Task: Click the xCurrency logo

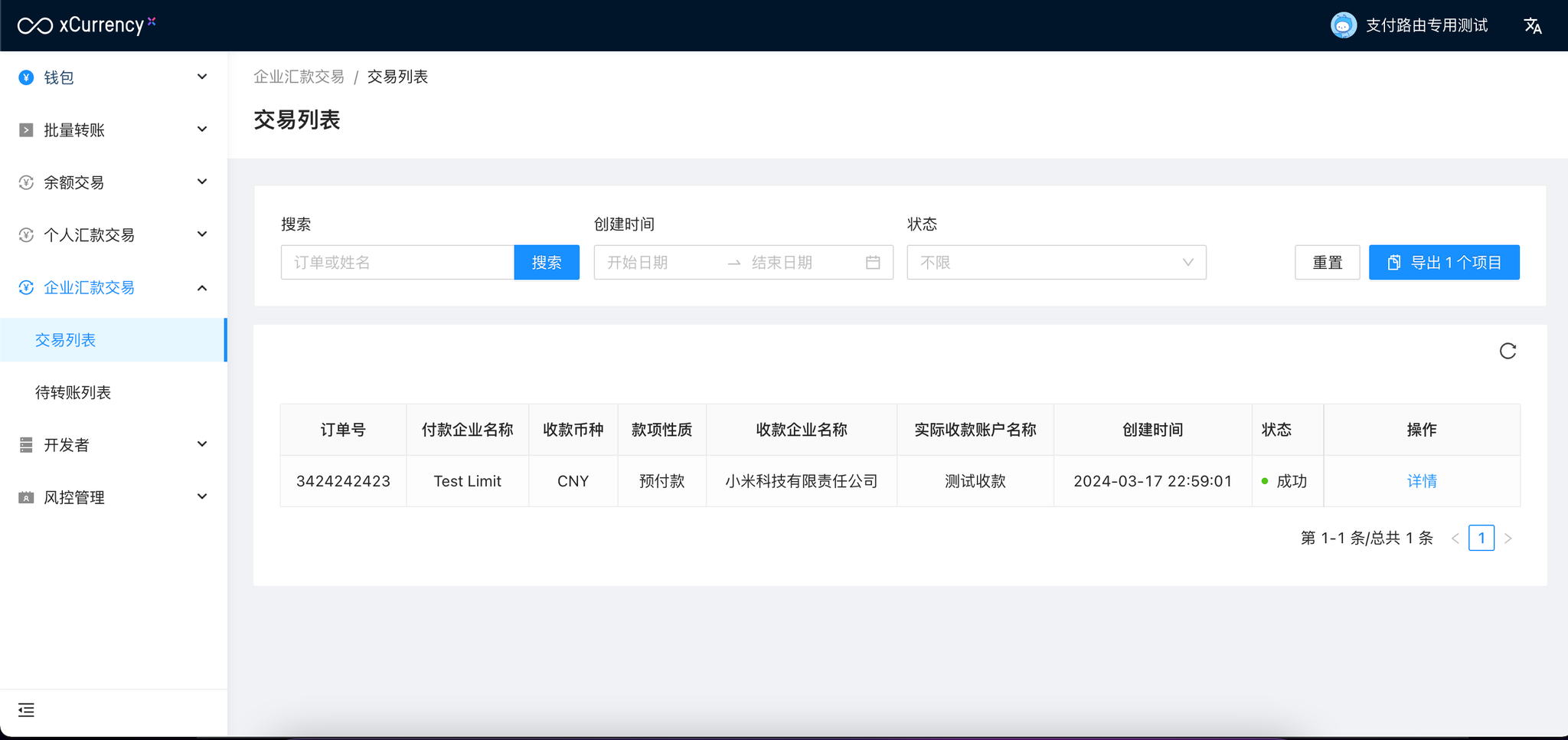Action: 86,25
